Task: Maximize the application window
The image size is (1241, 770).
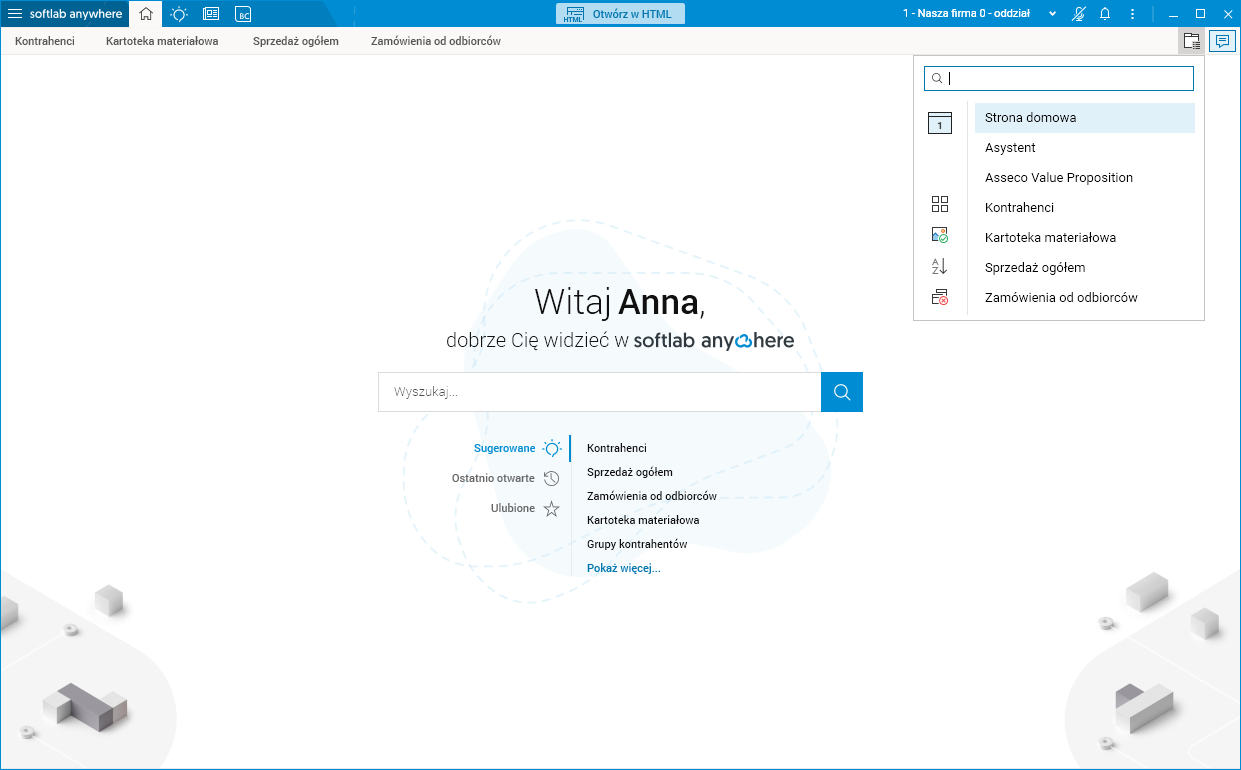Action: 1201,14
